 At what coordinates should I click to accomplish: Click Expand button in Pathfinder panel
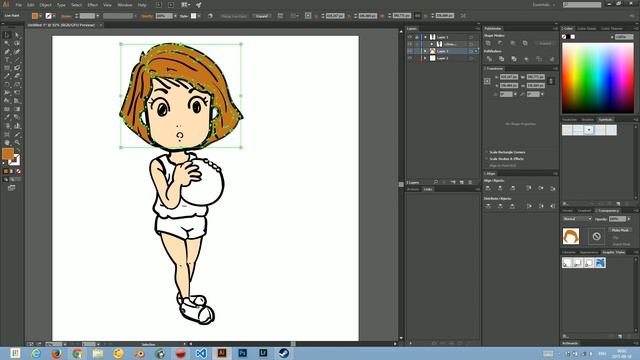coord(545,43)
